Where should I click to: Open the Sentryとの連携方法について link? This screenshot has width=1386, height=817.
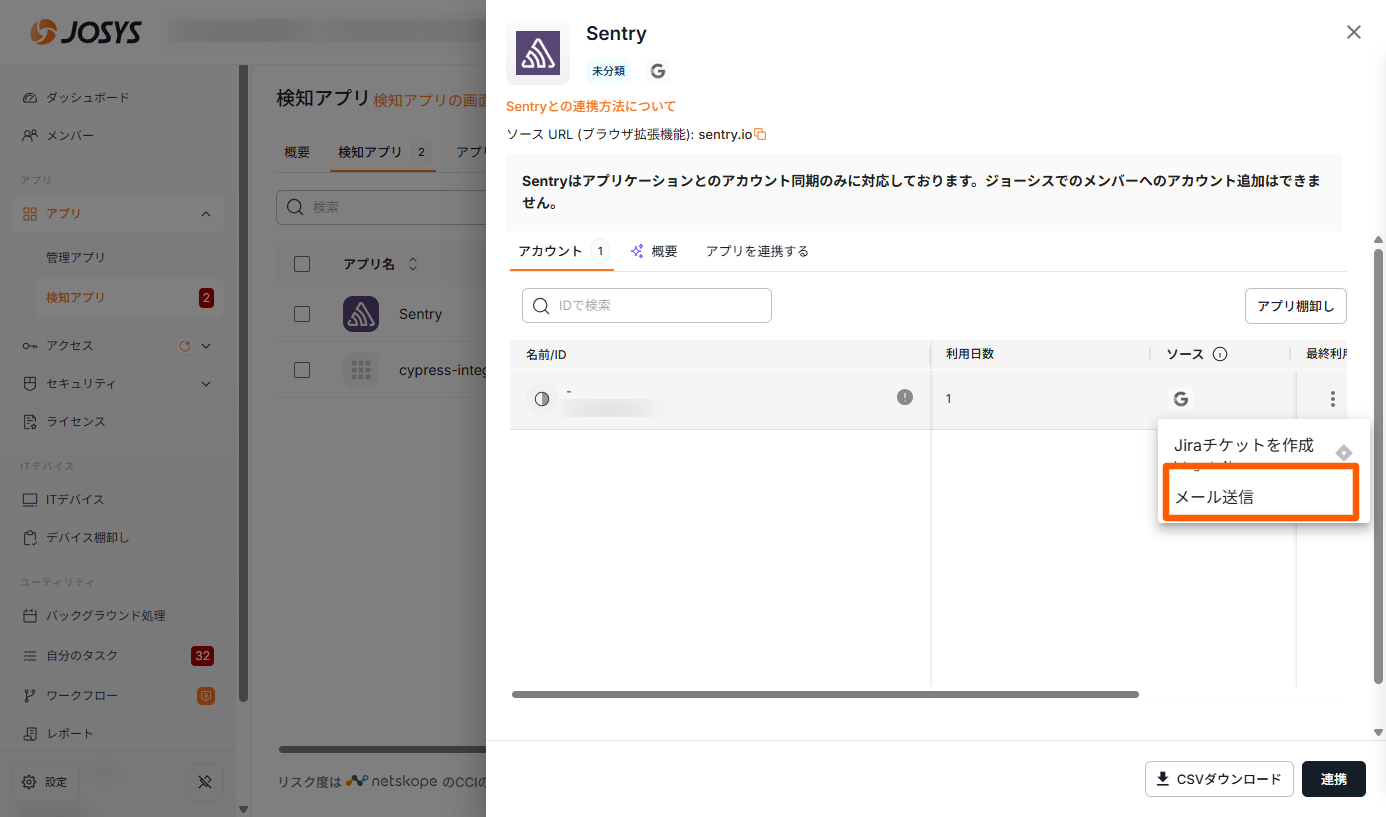pos(591,106)
